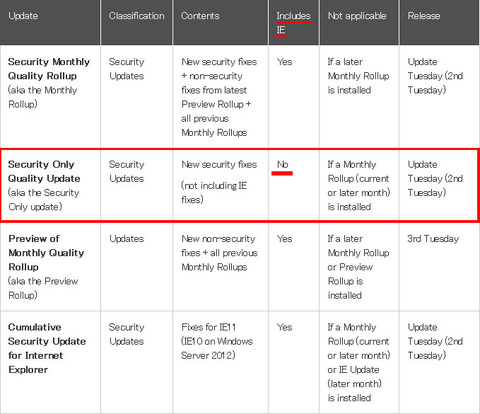480x414 pixels.
Task: Click Security Monthly Quality Rollup title
Action: point(49,69)
